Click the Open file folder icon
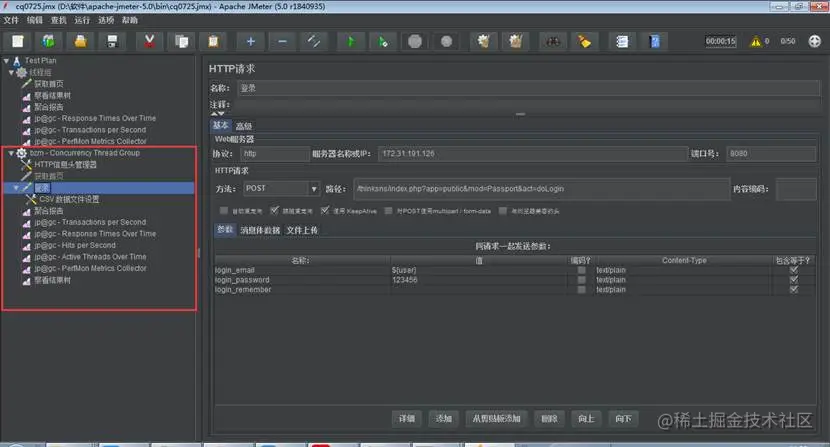830x447 pixels. [80, 41]
